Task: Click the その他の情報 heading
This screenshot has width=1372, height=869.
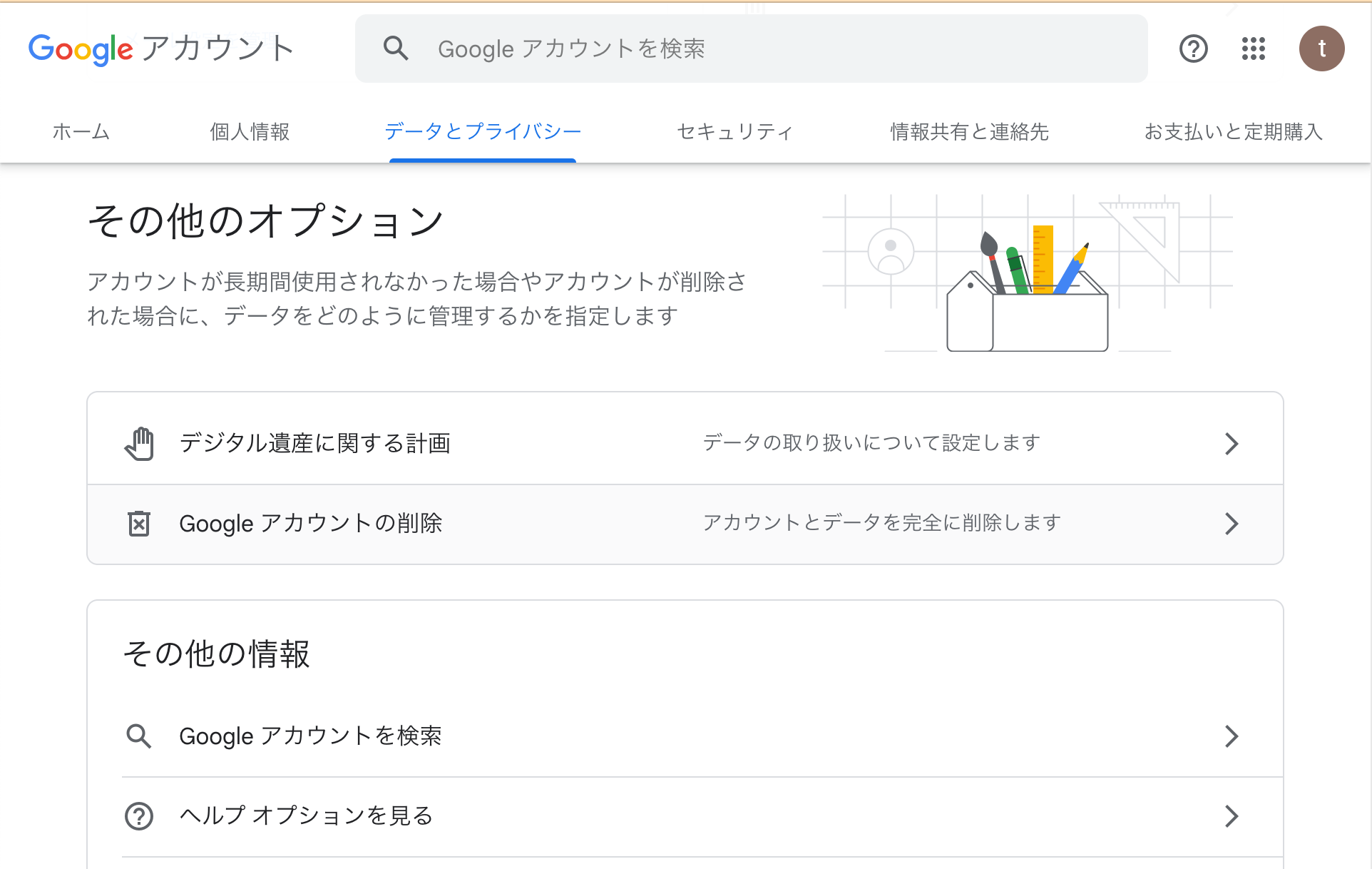Action: pyautogui.click(x=217, y=654)
